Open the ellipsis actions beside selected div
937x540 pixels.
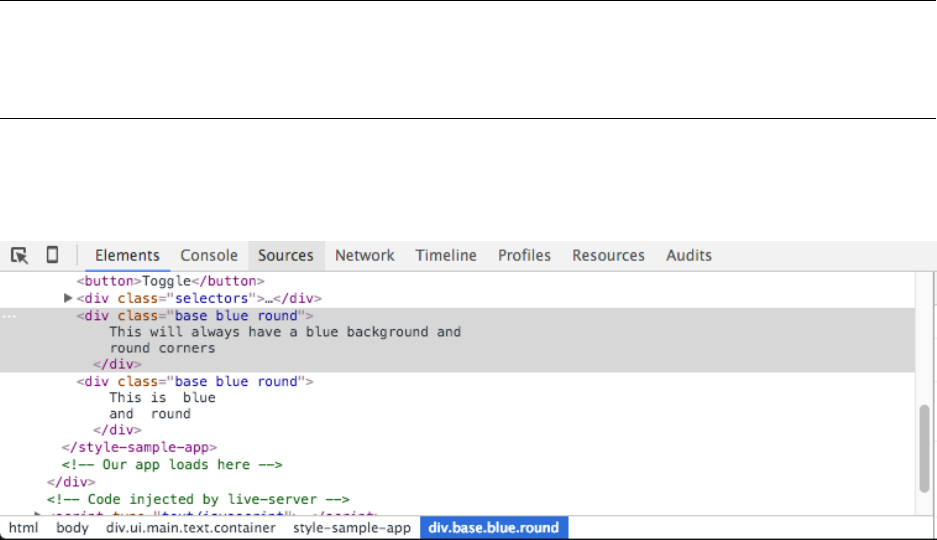(9, 316)
